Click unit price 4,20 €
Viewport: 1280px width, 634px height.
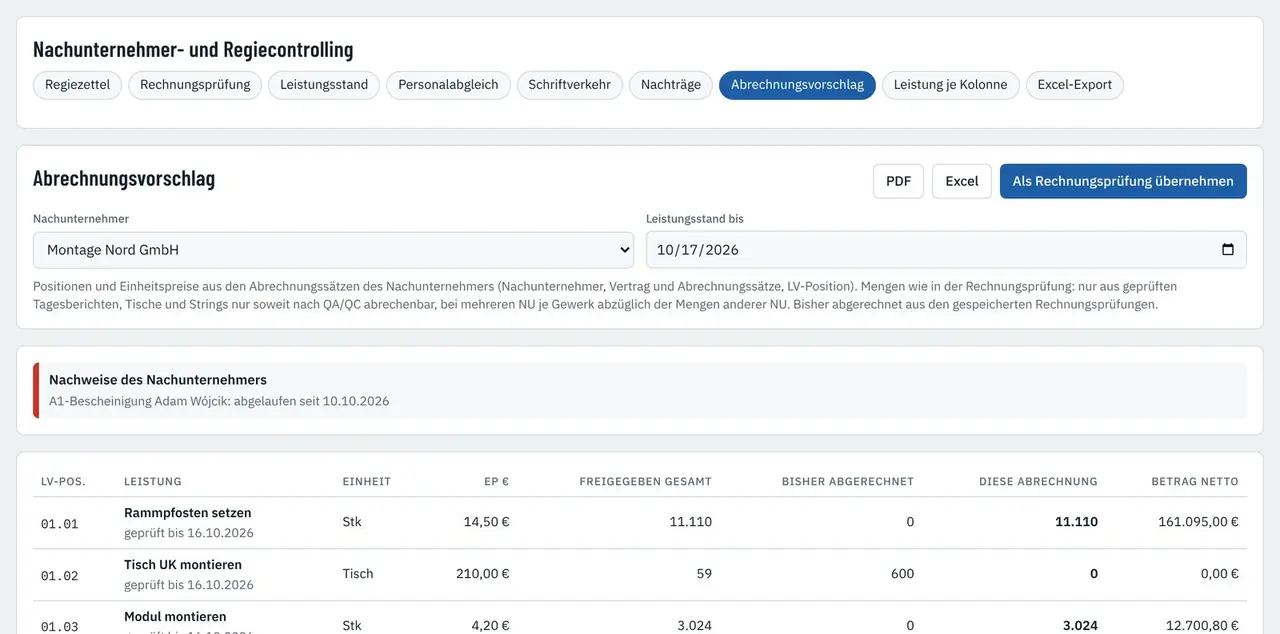tap(490, 626)
